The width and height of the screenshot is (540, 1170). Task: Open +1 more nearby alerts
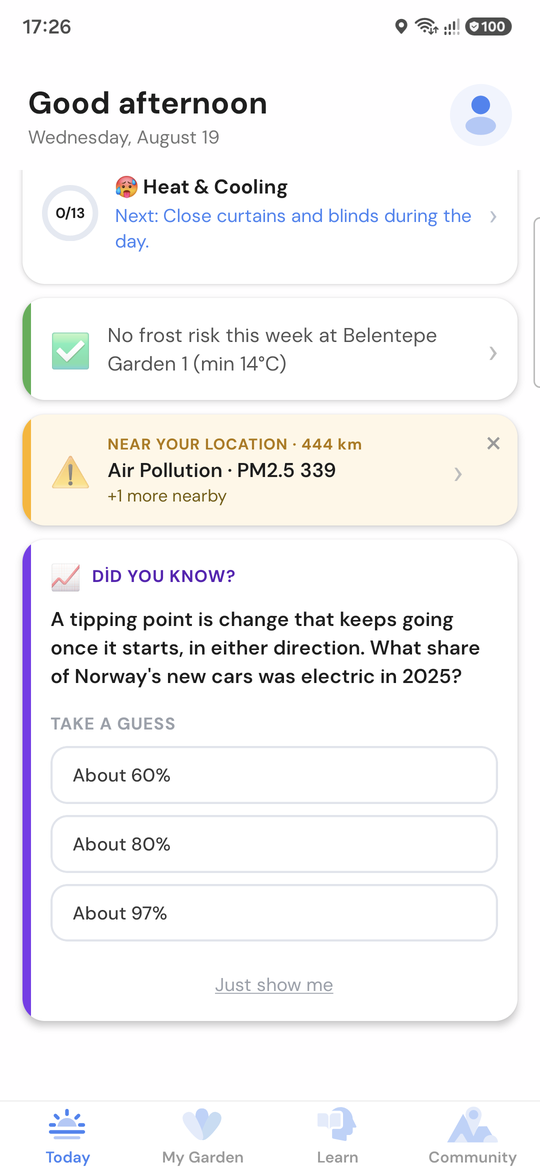point(167,496)
